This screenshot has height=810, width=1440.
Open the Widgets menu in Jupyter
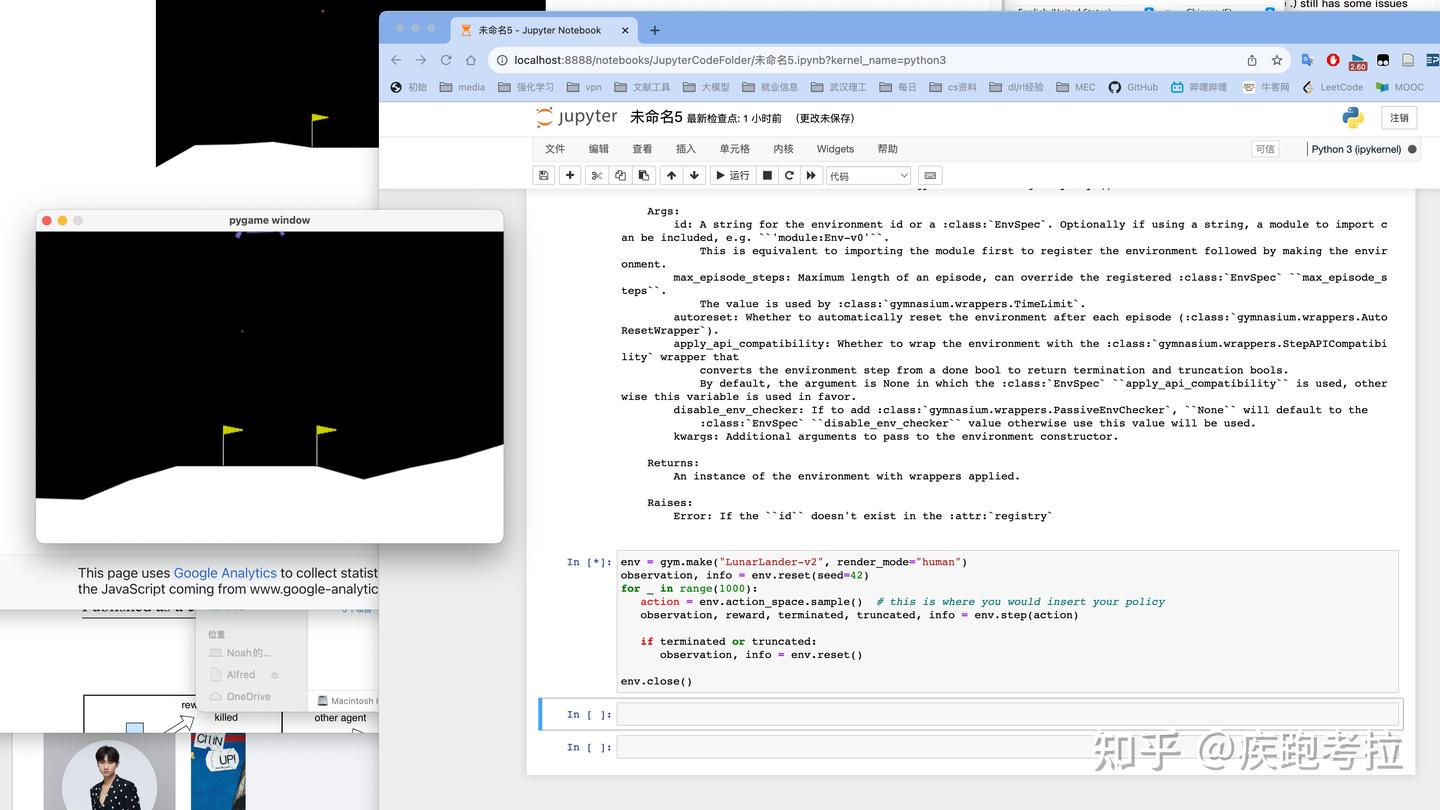coord(835,149)
